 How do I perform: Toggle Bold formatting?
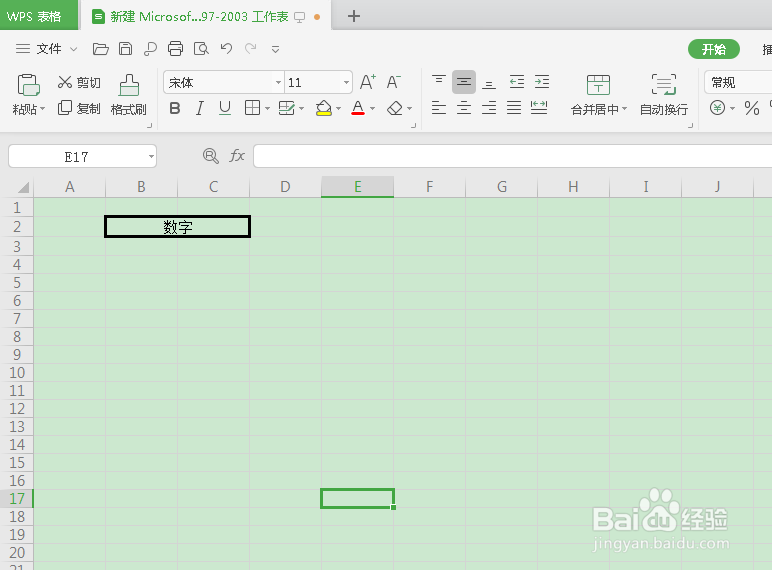[174, 108]
